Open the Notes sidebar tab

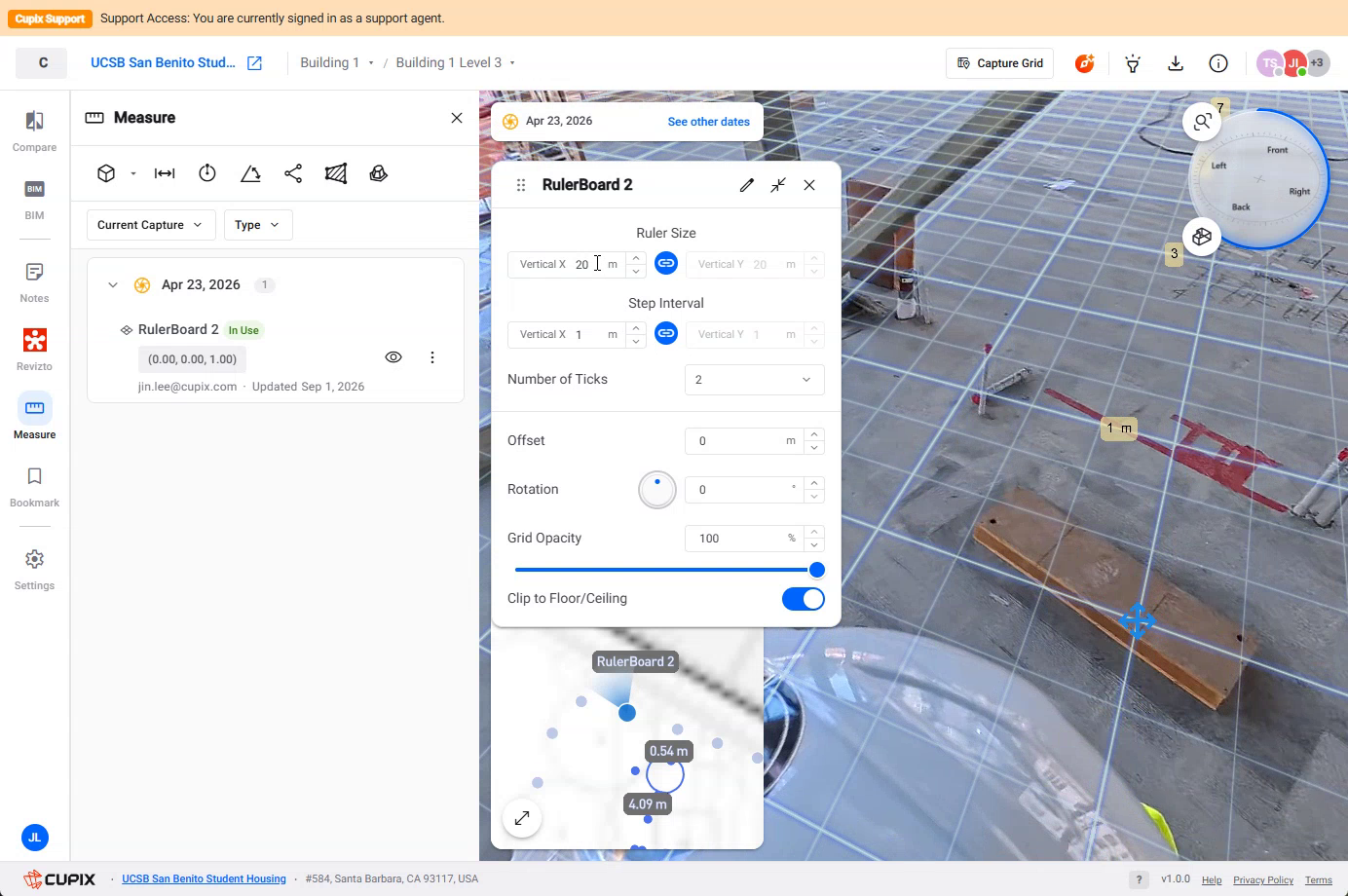[x=35, y=282]
